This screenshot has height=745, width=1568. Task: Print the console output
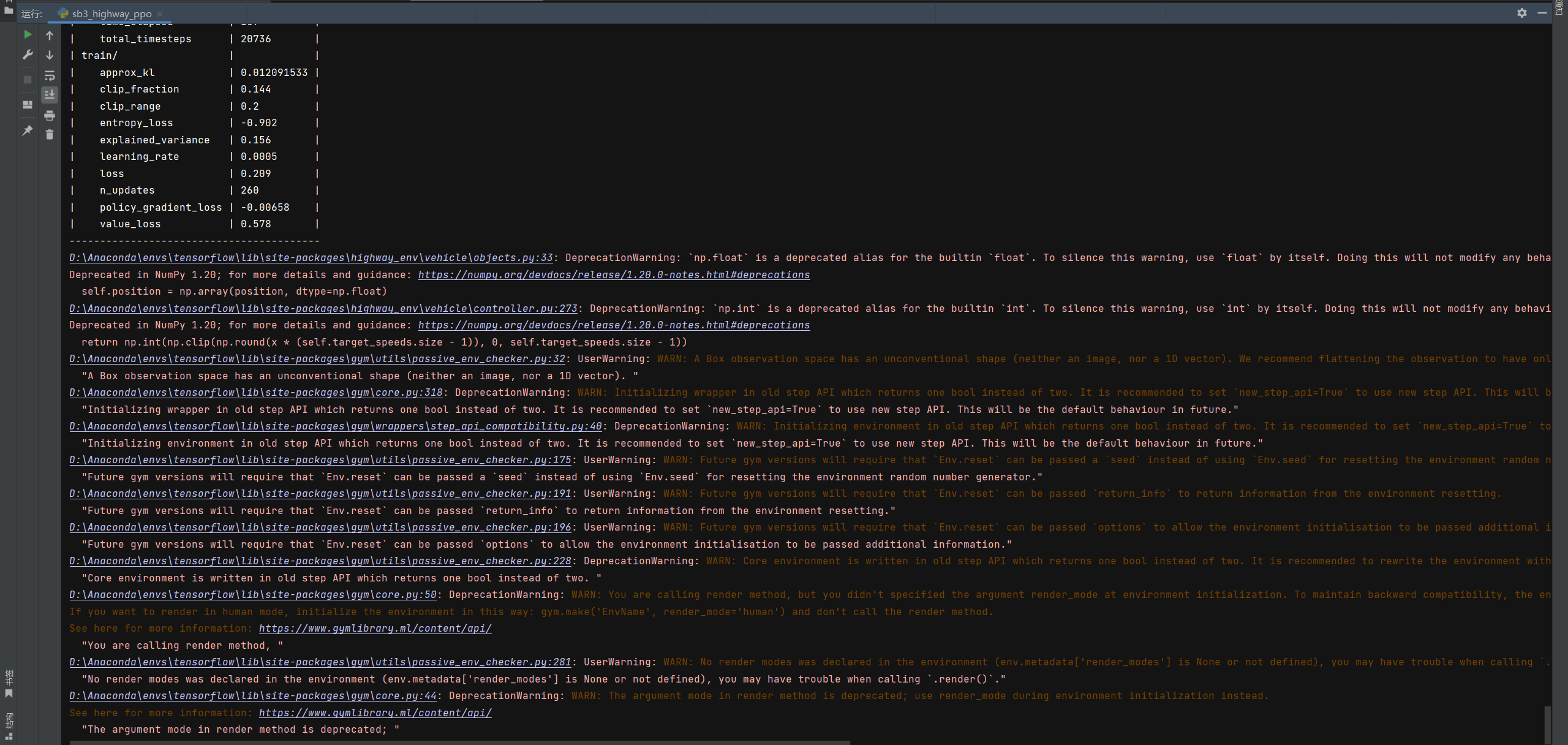pyautogui.click(x=50, y=115)
